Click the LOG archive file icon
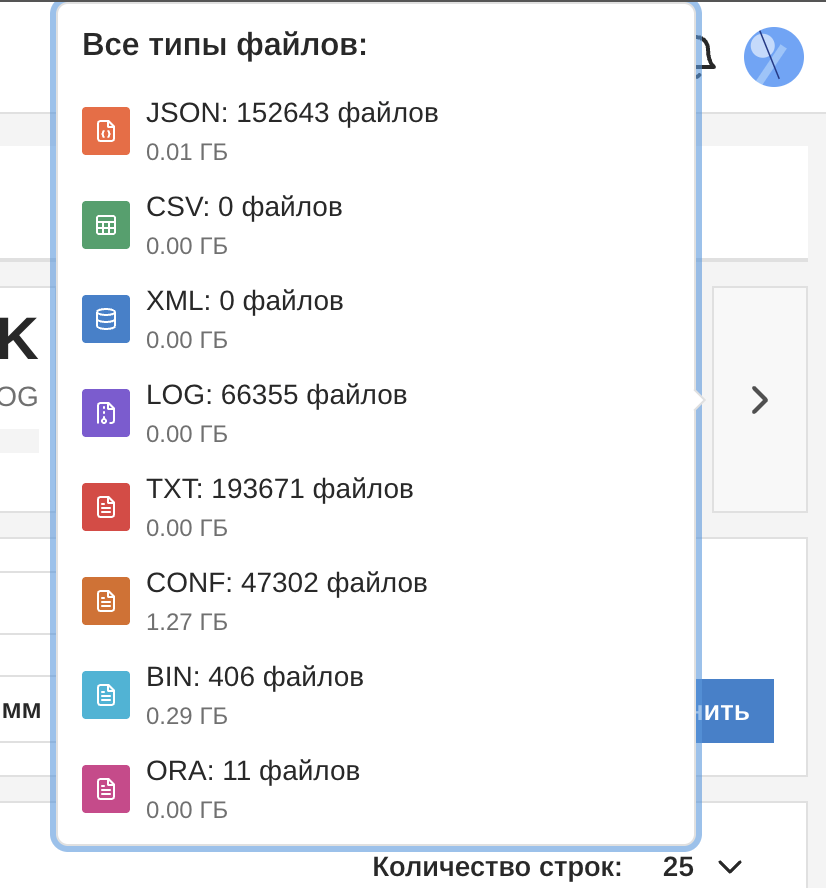Viewport: 826px width, 888px height. pyautogui.click(x=105, y=412)
